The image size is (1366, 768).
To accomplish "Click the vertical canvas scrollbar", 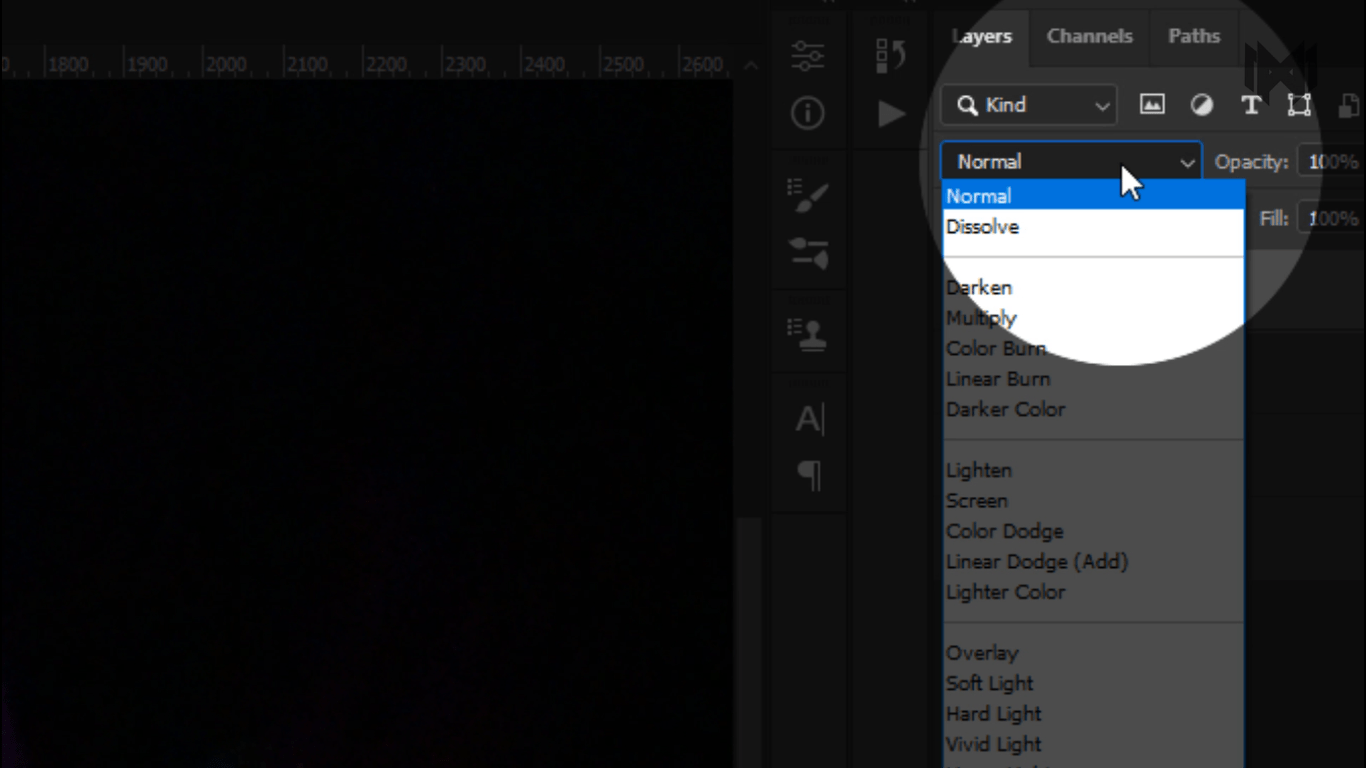I will coord(749,640).
